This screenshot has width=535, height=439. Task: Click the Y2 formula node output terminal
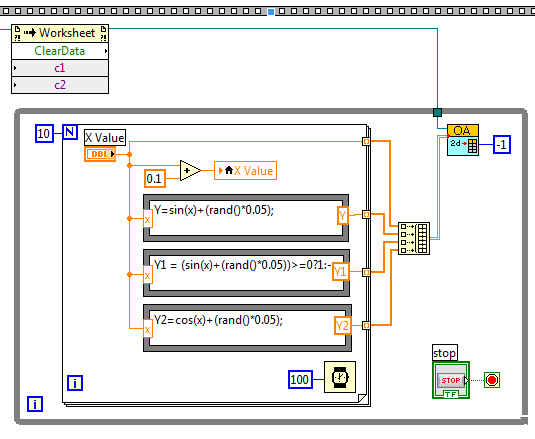(x=343, y=325)
